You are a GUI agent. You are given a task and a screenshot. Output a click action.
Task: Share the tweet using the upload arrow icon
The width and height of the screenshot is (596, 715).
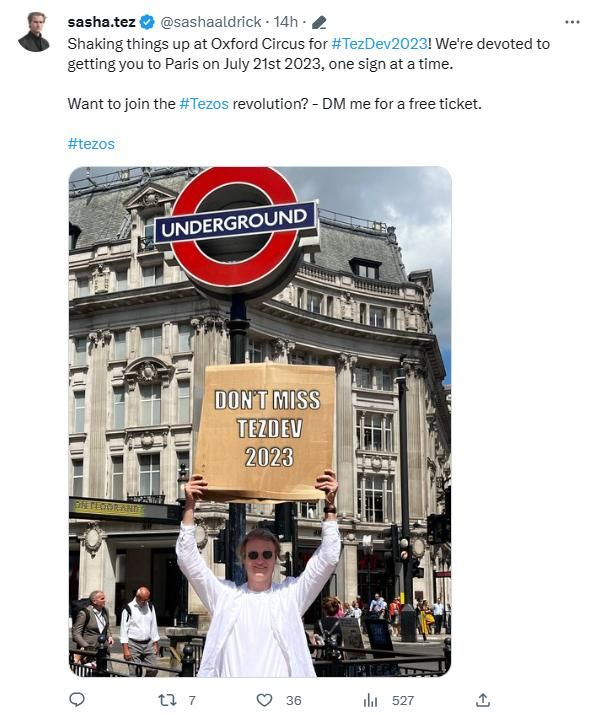483,699
